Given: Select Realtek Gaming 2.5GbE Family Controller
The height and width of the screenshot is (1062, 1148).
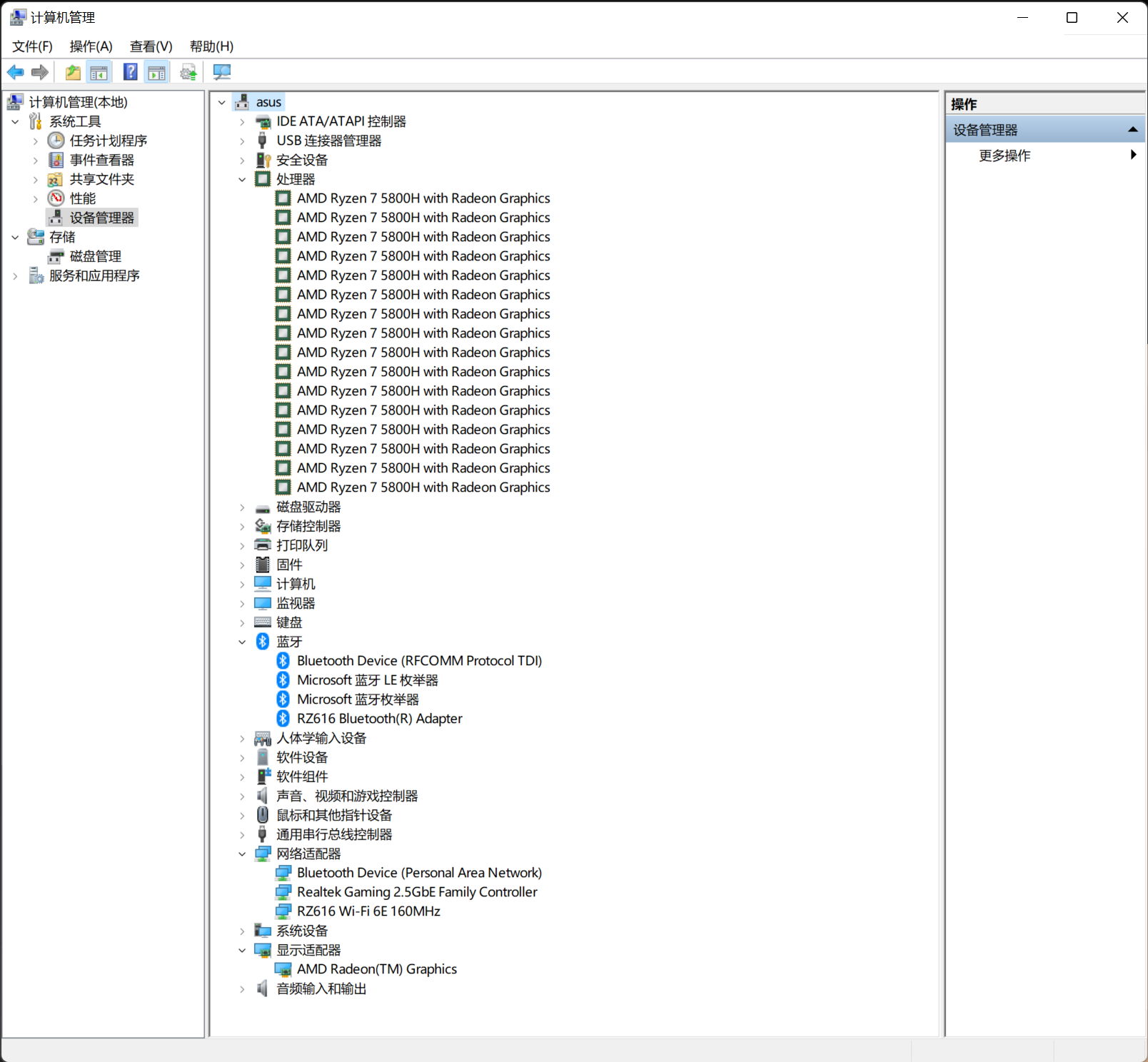Looking at the screenshot, I should click(x=417, y=892).
